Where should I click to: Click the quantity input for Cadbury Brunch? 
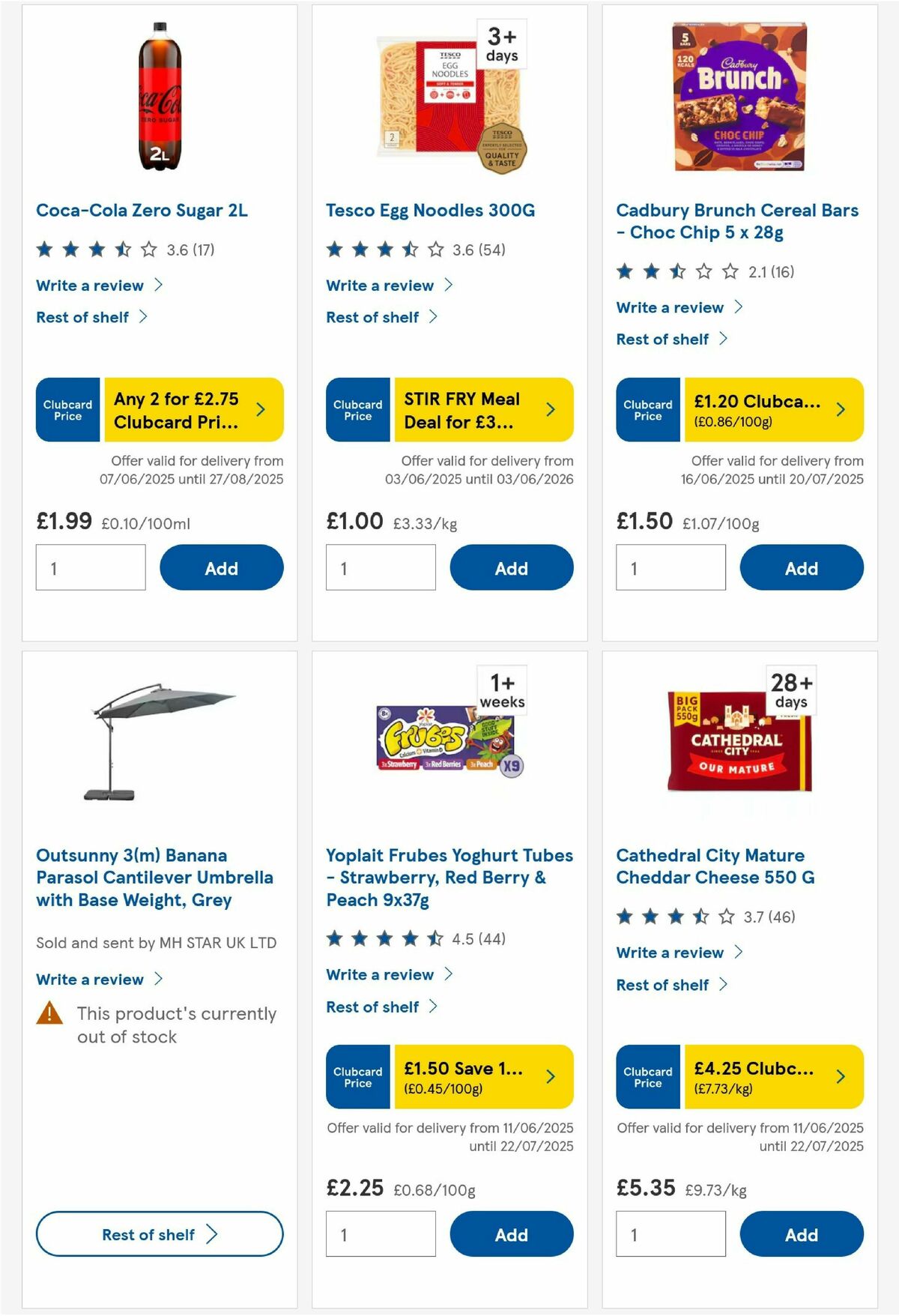click(x=671, y=567)
